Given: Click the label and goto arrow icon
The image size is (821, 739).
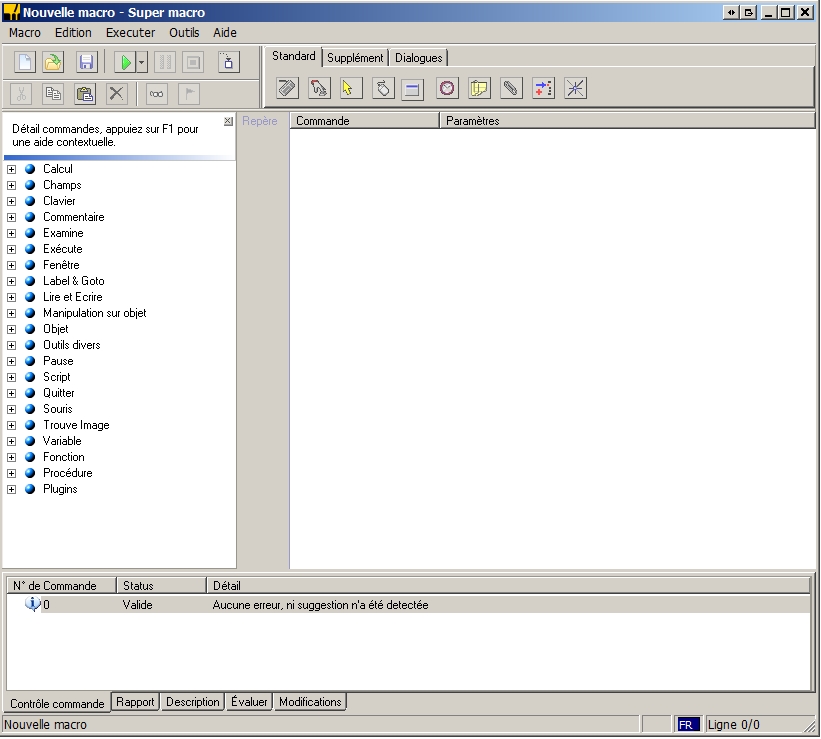Looking at the screenshot, I should tap(543, 88).
